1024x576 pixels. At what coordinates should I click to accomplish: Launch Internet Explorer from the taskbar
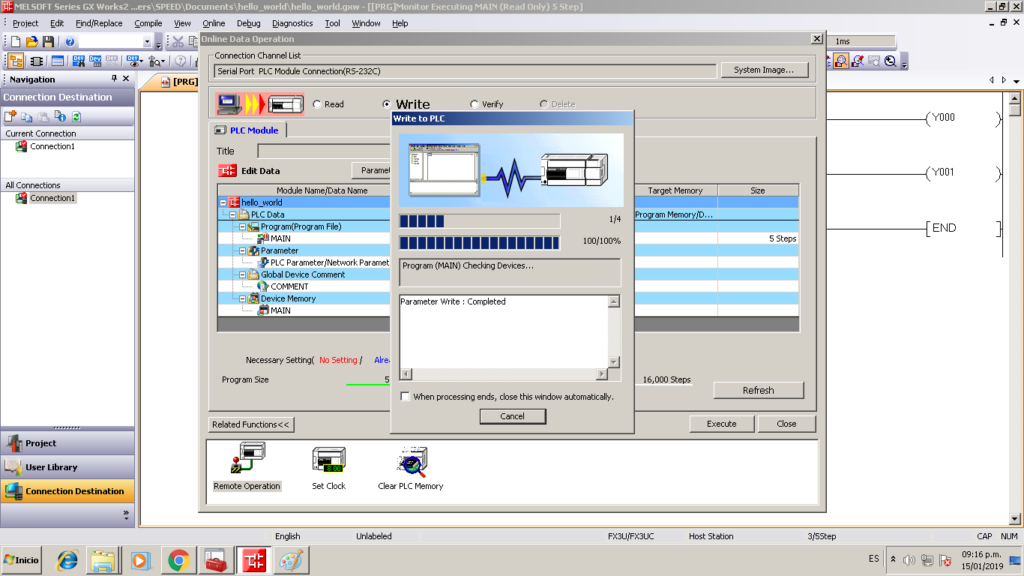(67, 560)
